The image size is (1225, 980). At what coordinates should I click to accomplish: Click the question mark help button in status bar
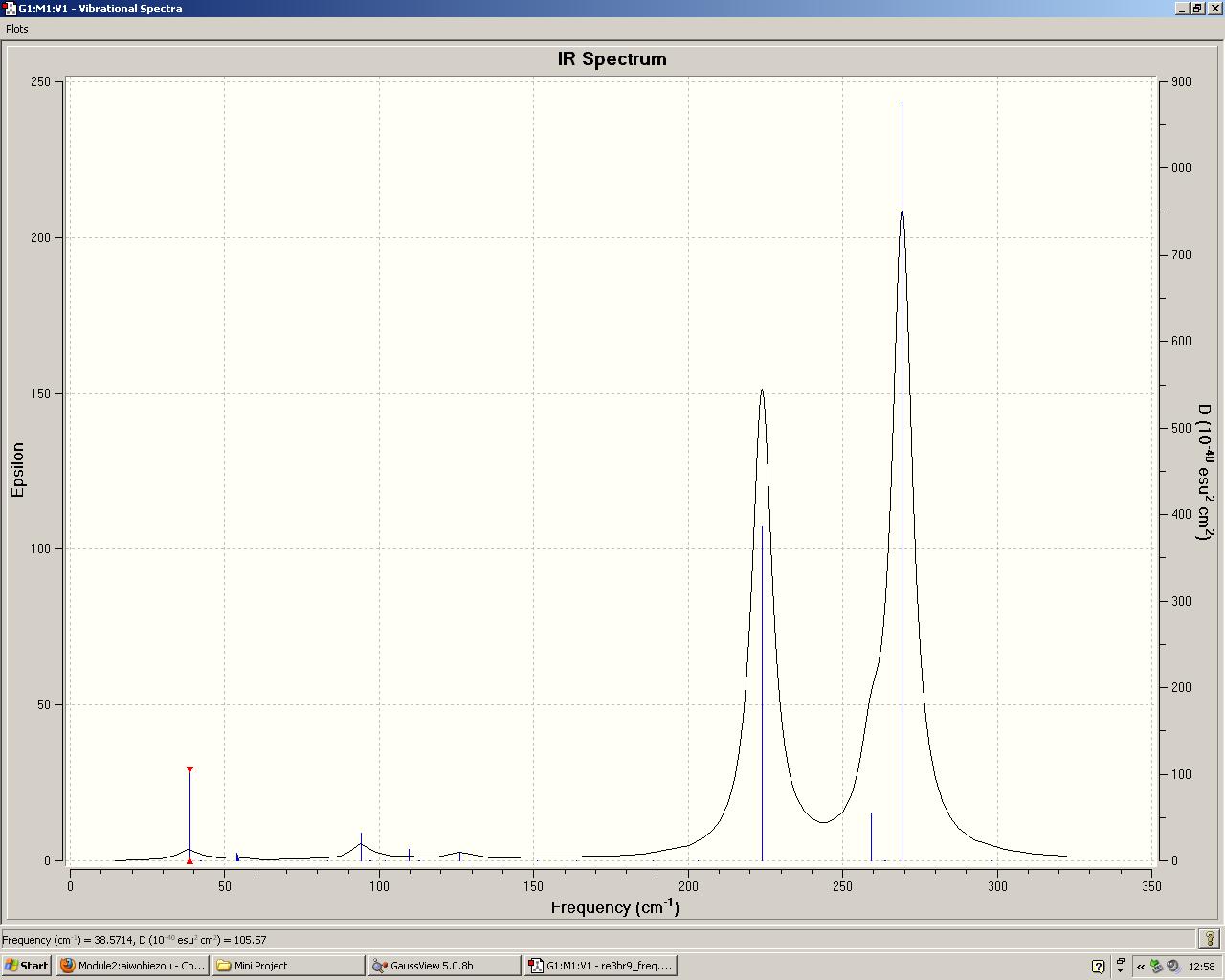point(1209,939)
